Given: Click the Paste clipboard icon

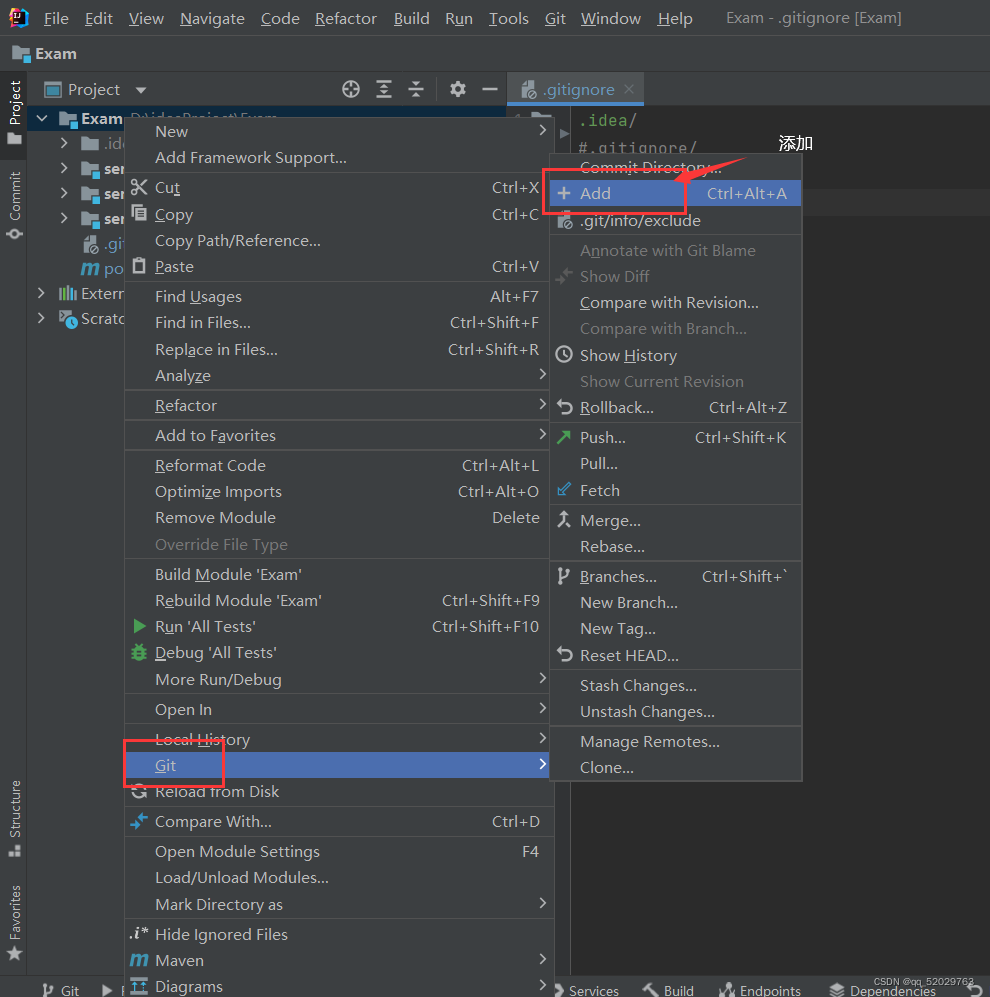Looking at the screenshot, I should coord(139,266).
